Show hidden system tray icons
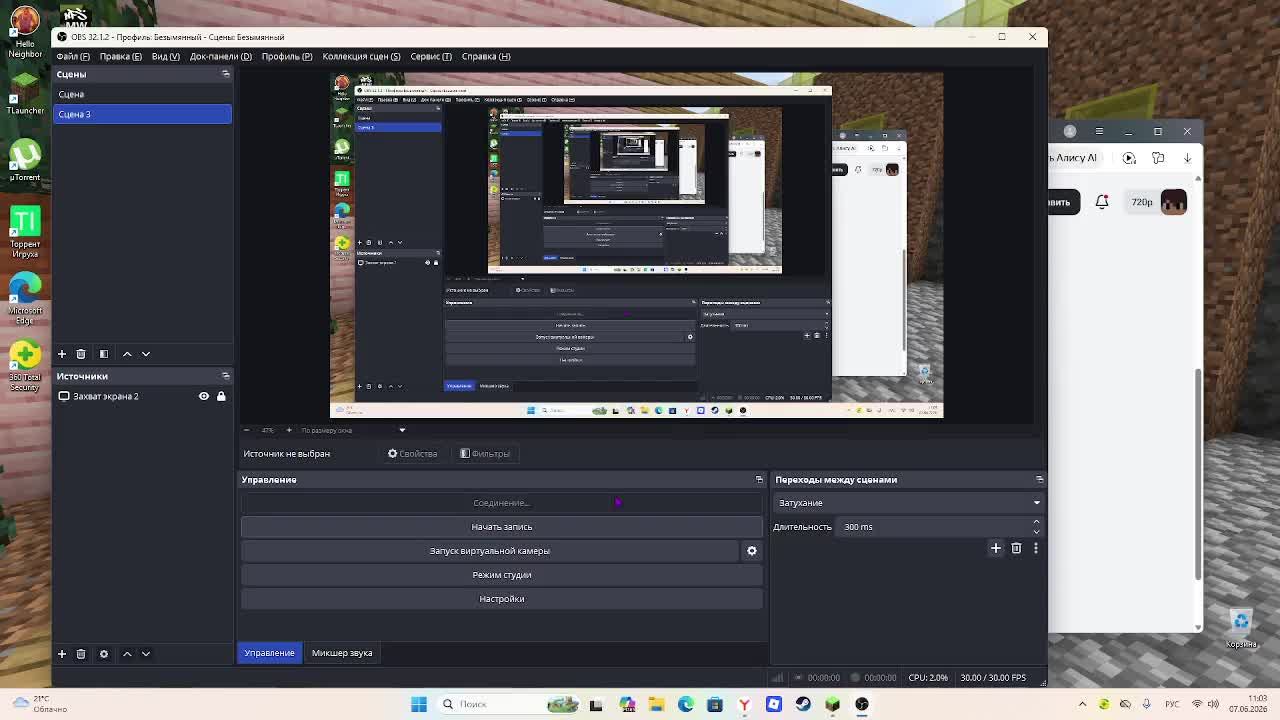This screenshot has height=720, width=1280. tap(1083, 704)
